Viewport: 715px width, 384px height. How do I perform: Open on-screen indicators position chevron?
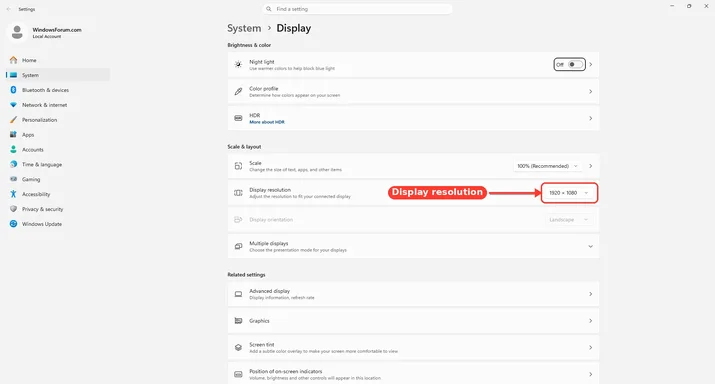(x=591, y=374)
